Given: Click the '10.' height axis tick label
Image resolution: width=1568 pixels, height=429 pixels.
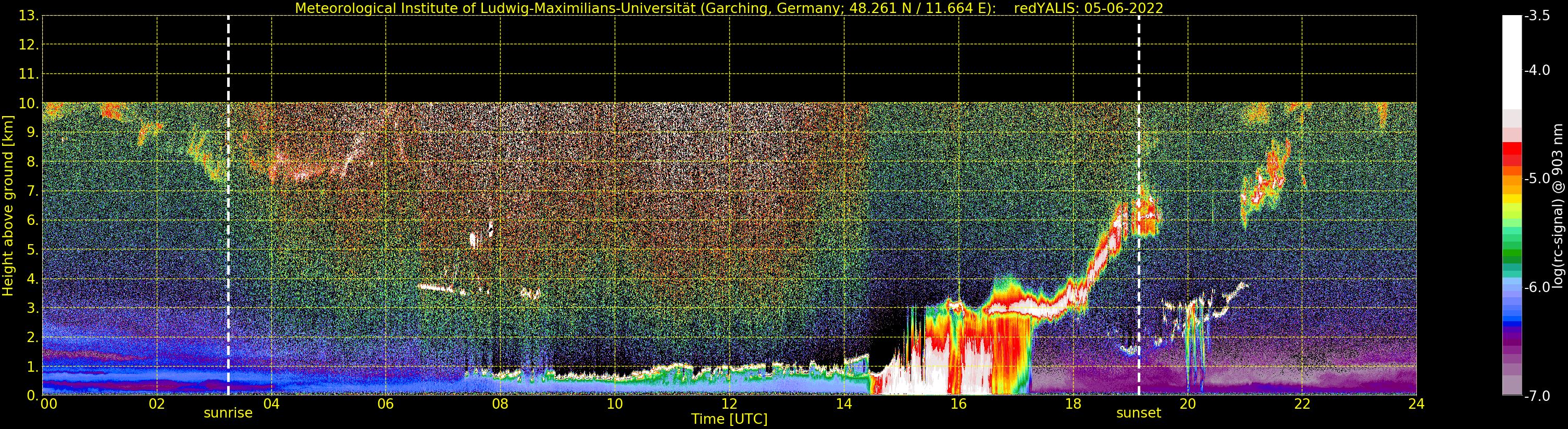Looking at the screenshot, I should click(29, 104).
